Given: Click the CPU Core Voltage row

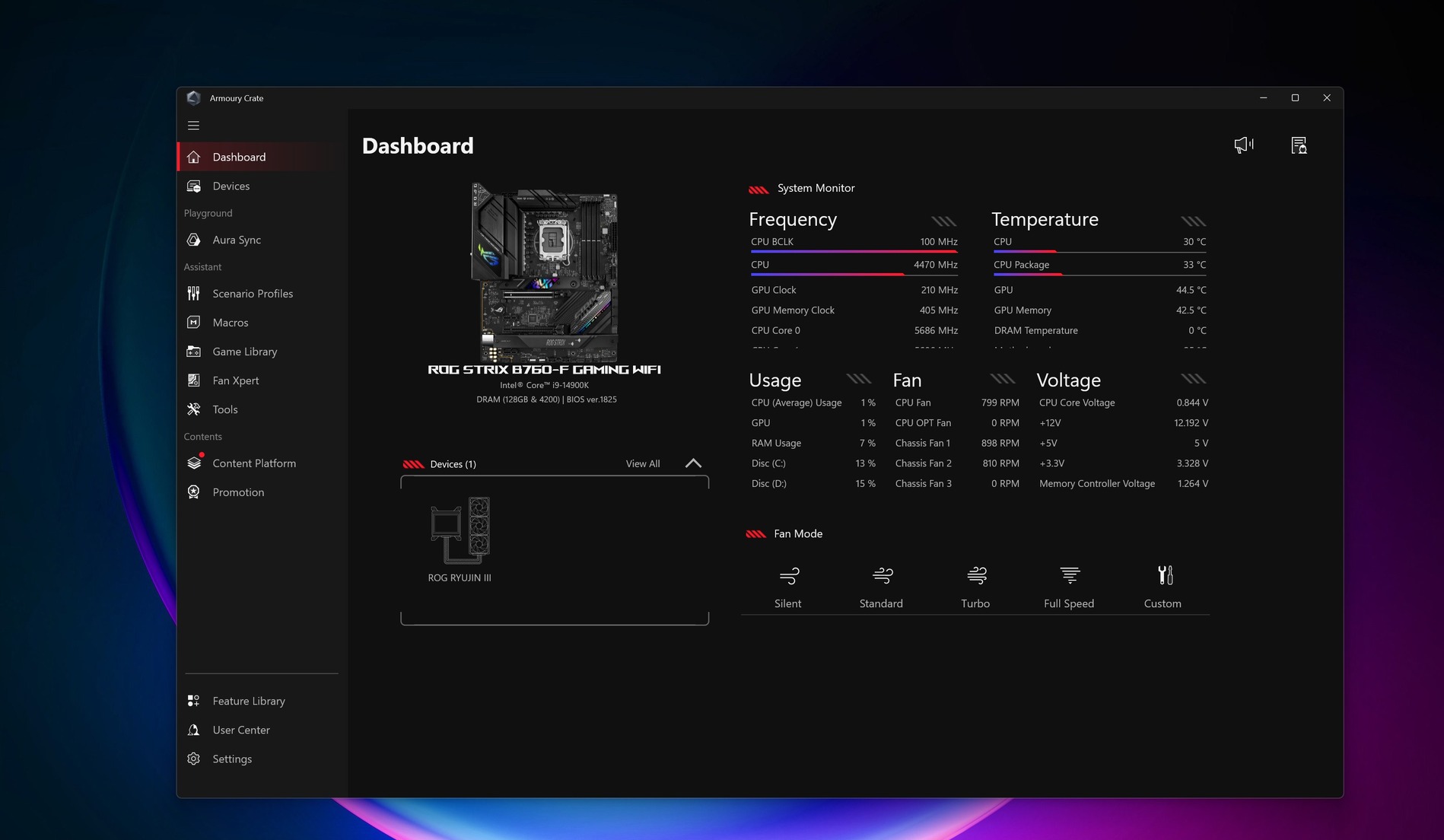Looking at the screenshot, I should 1124,402.
